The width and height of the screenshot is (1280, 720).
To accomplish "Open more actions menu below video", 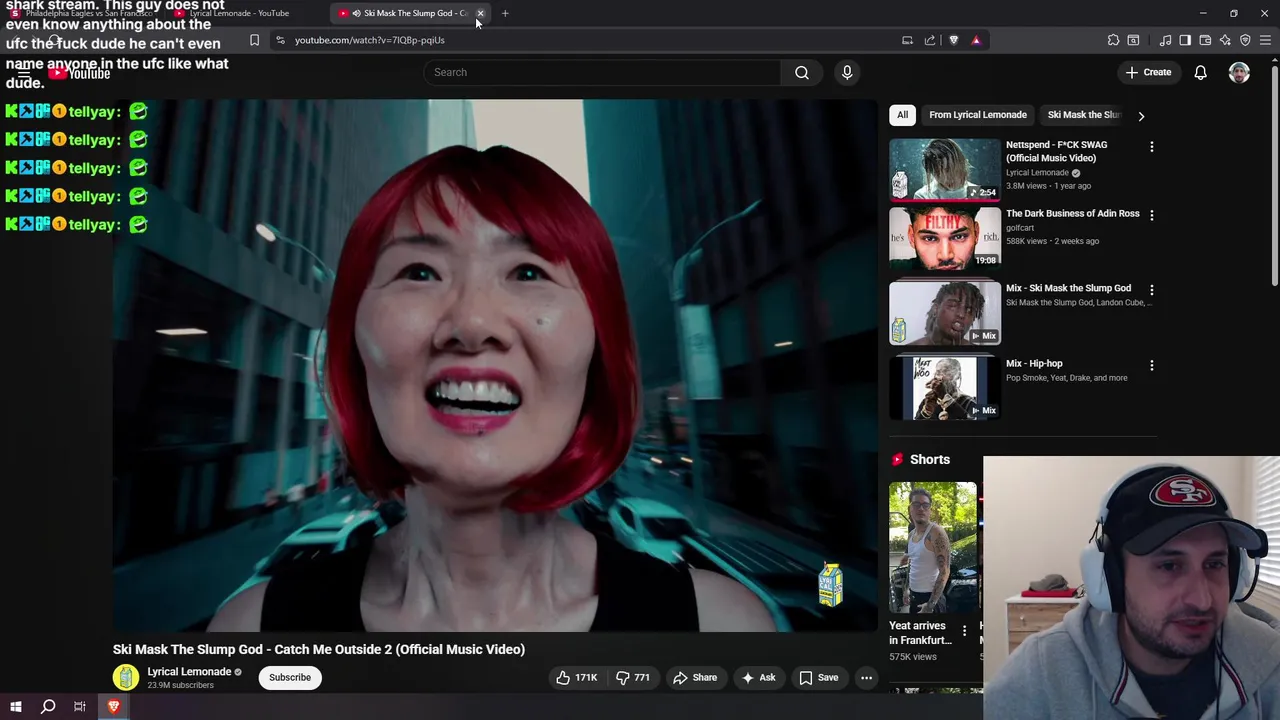I will coord(866,678).
